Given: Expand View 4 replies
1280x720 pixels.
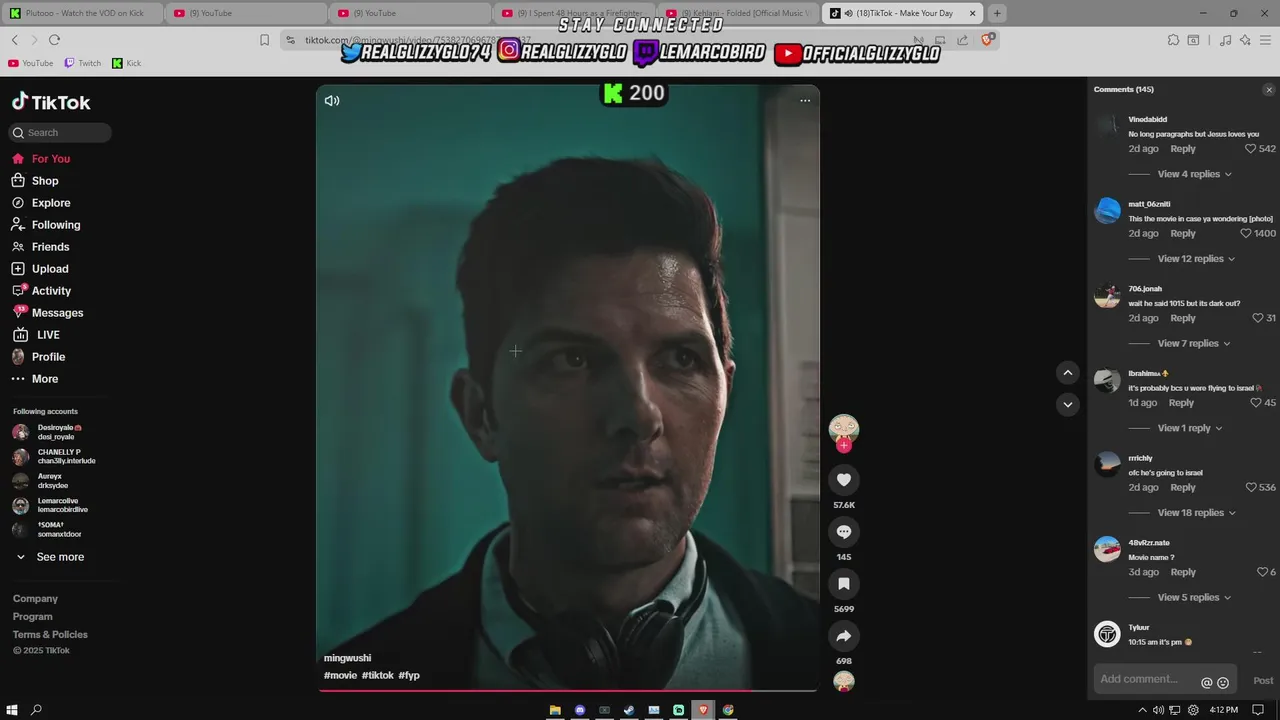Looking at the screenshot, I should [1194, 174].
